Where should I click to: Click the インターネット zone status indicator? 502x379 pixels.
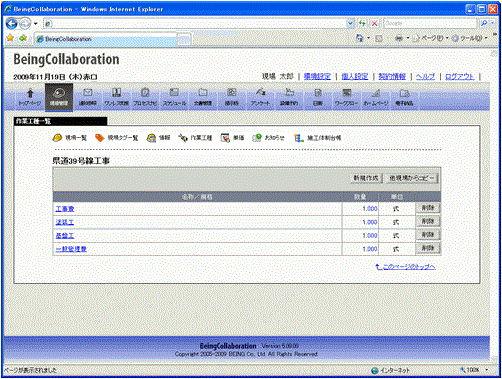[x=391, y=370]
